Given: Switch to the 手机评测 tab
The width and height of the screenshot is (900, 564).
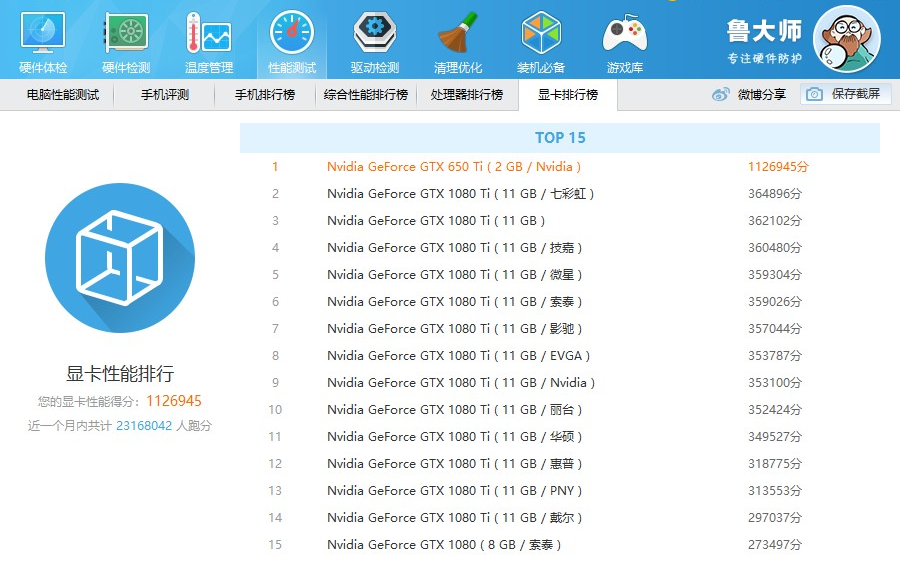Looking at the screenshot, I should tap(165, 95).
